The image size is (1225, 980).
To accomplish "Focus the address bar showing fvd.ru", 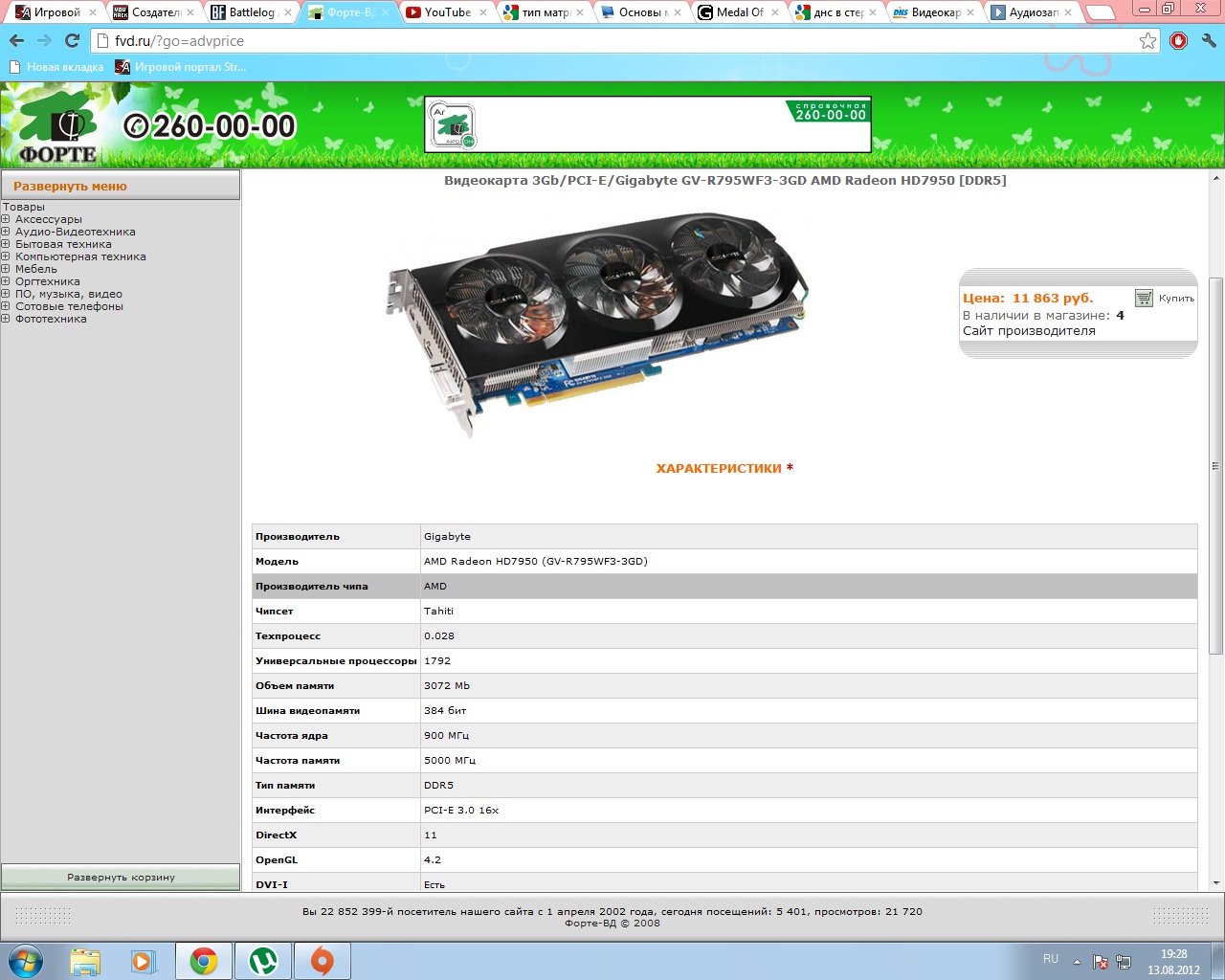I will (x=612, y=41).
